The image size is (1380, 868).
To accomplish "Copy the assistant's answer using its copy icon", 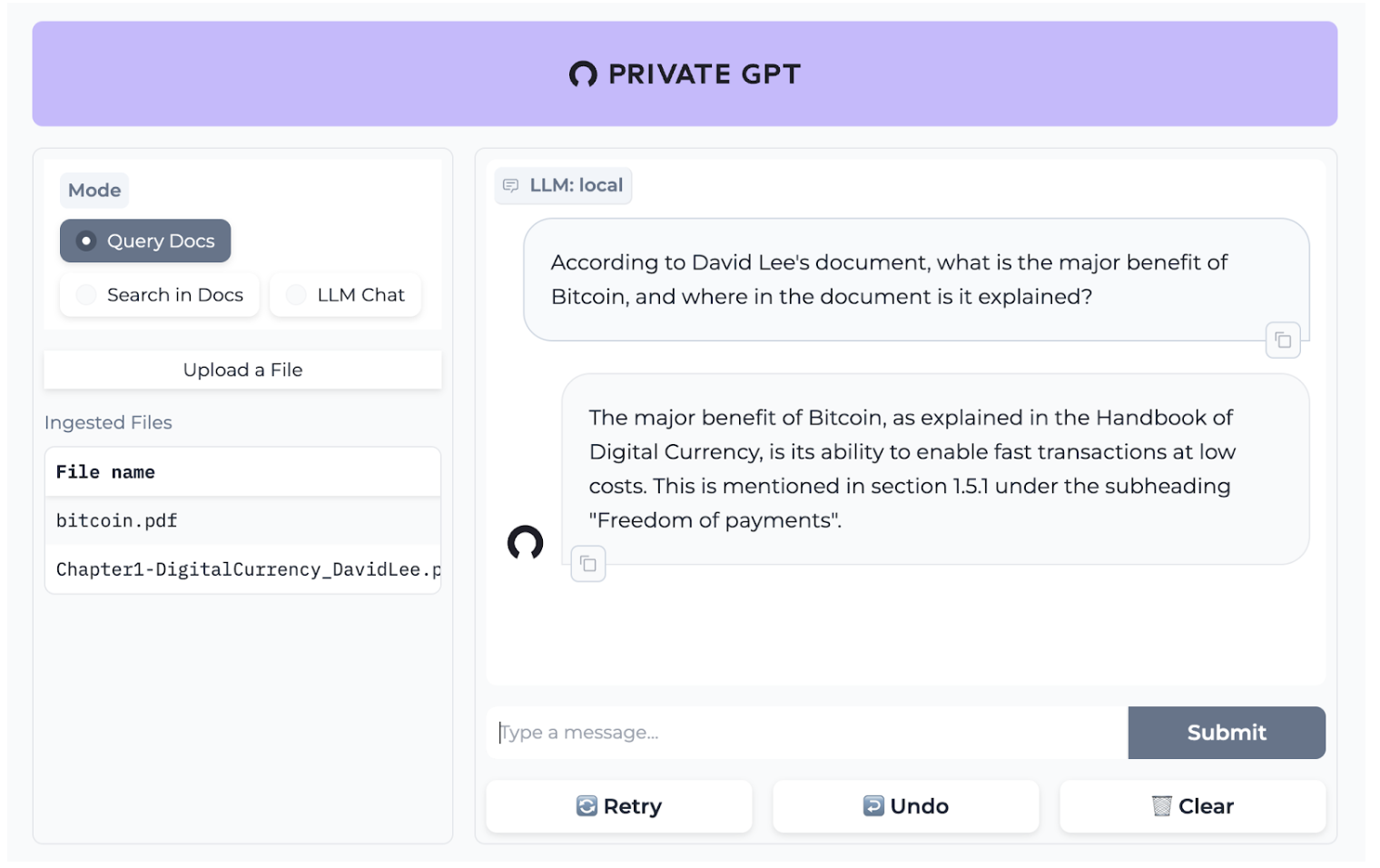I will 588,563.
